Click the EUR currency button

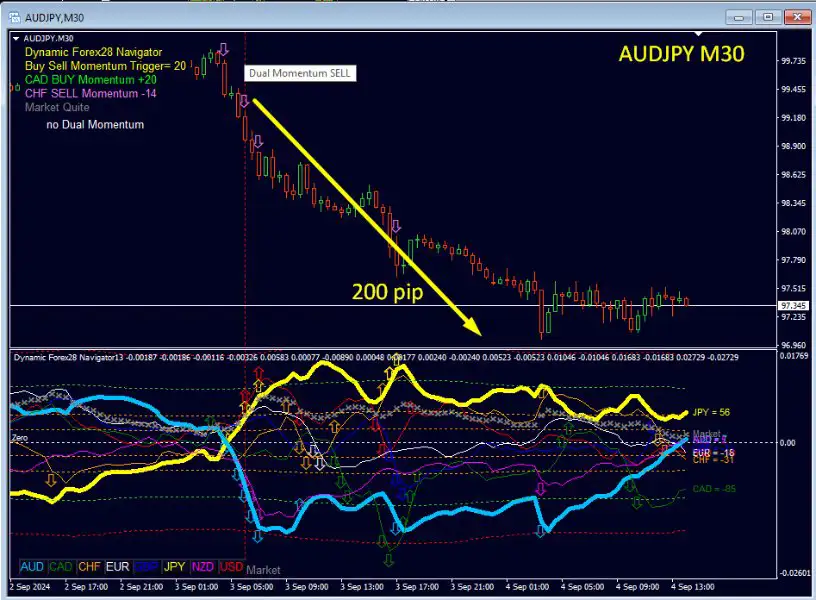click(118, 568)
